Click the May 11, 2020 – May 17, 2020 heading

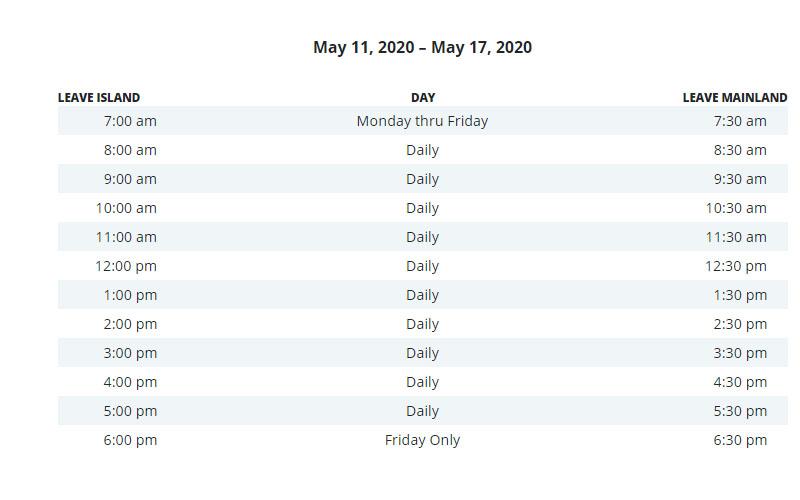pyautogui.click(x=422, y=47)
